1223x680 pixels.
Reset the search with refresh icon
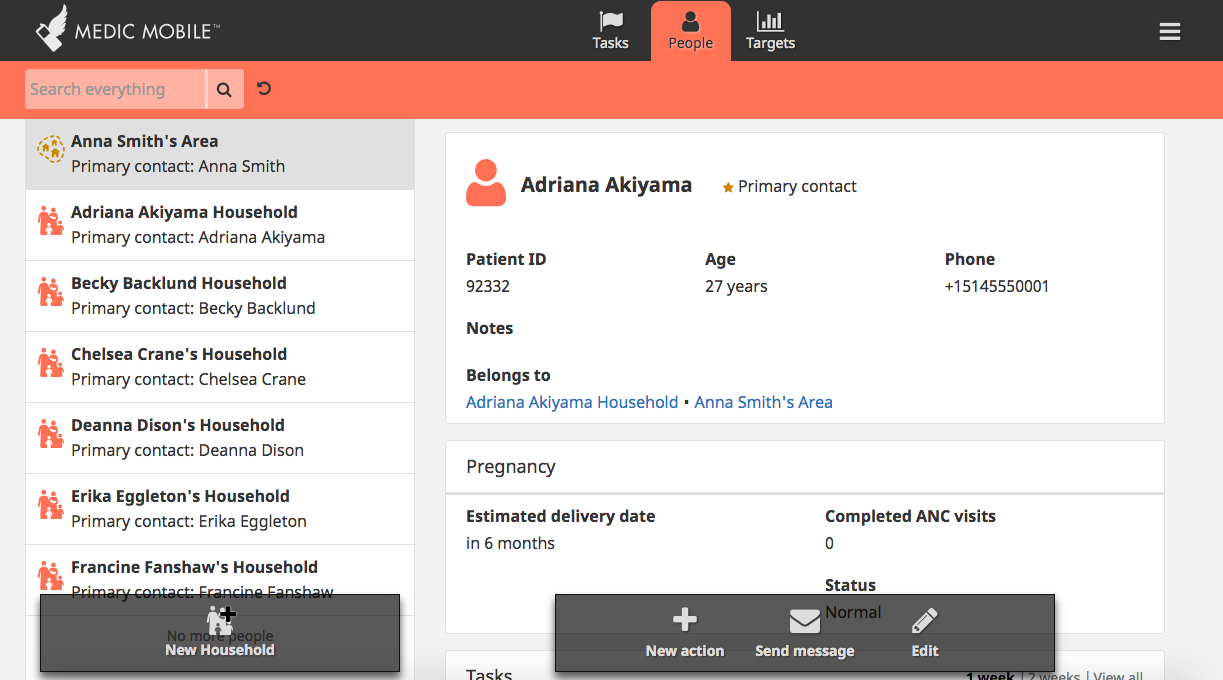264,89
